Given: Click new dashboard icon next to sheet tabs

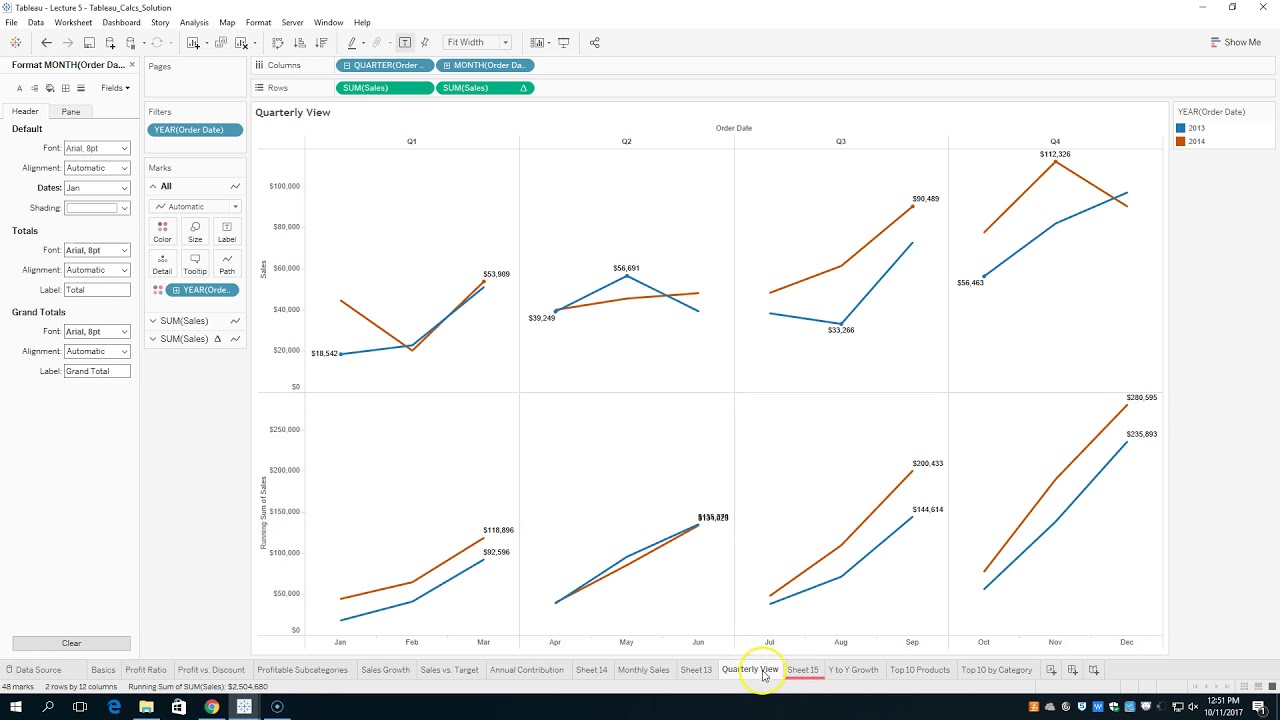Looking at the screenshot, I should point(1072,670).
